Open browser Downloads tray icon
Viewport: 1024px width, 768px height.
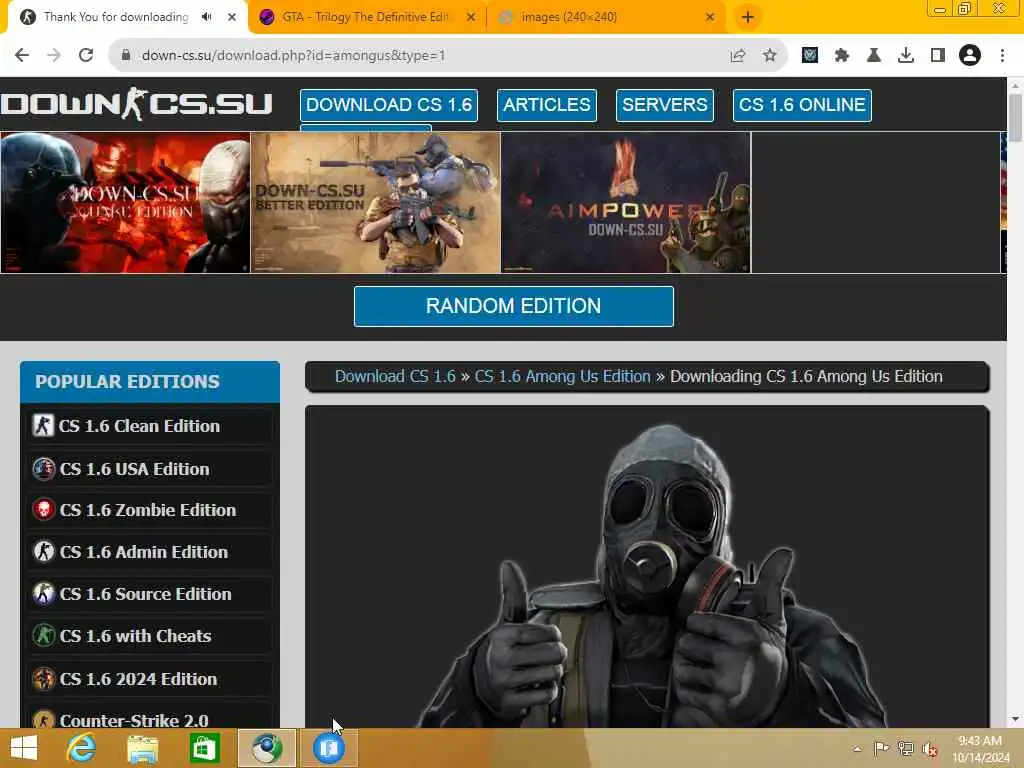point(906,56)
